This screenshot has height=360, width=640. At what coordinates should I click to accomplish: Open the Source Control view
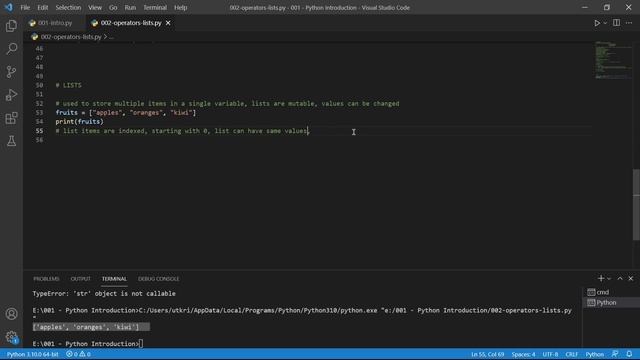(11, 72)
